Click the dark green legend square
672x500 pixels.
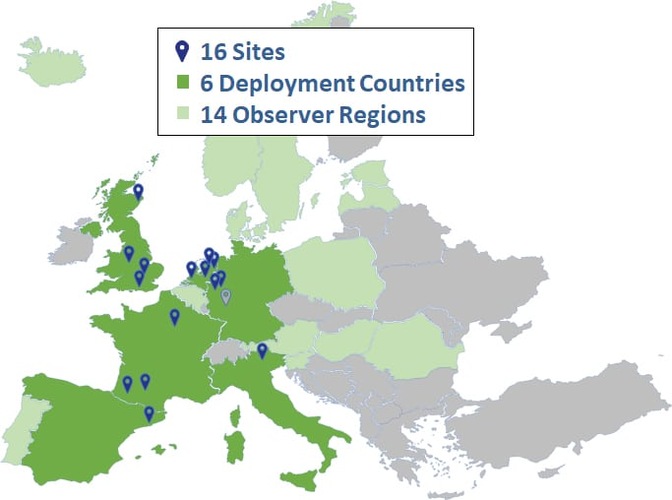pyautogui.click(x=182, y=83)
